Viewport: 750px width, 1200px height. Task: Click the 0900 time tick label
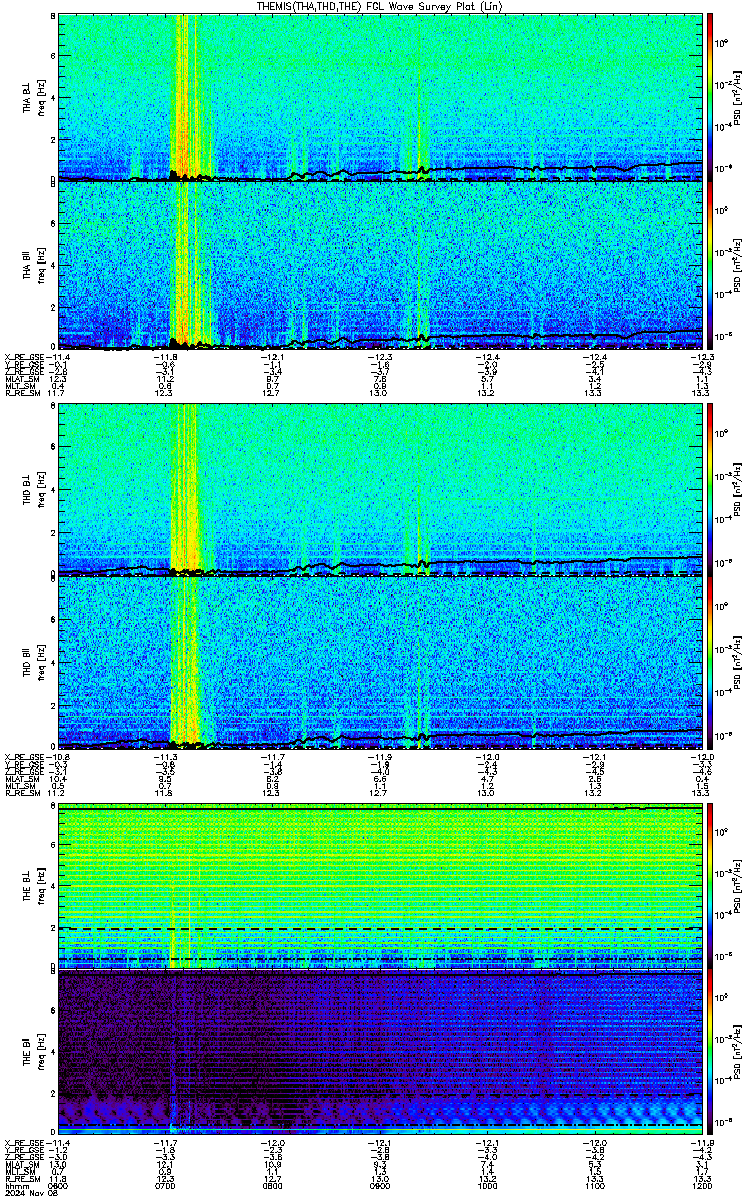(380, 1186)
